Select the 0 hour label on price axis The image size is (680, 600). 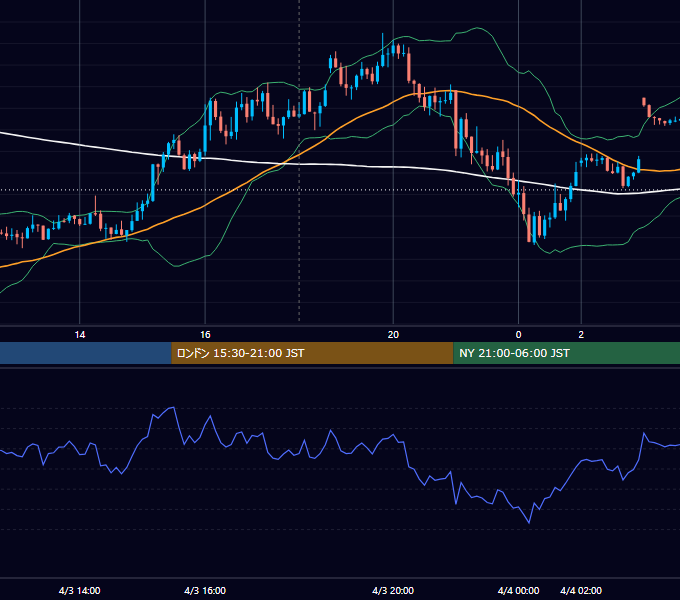pyautogui.click(x=518, y=335)
